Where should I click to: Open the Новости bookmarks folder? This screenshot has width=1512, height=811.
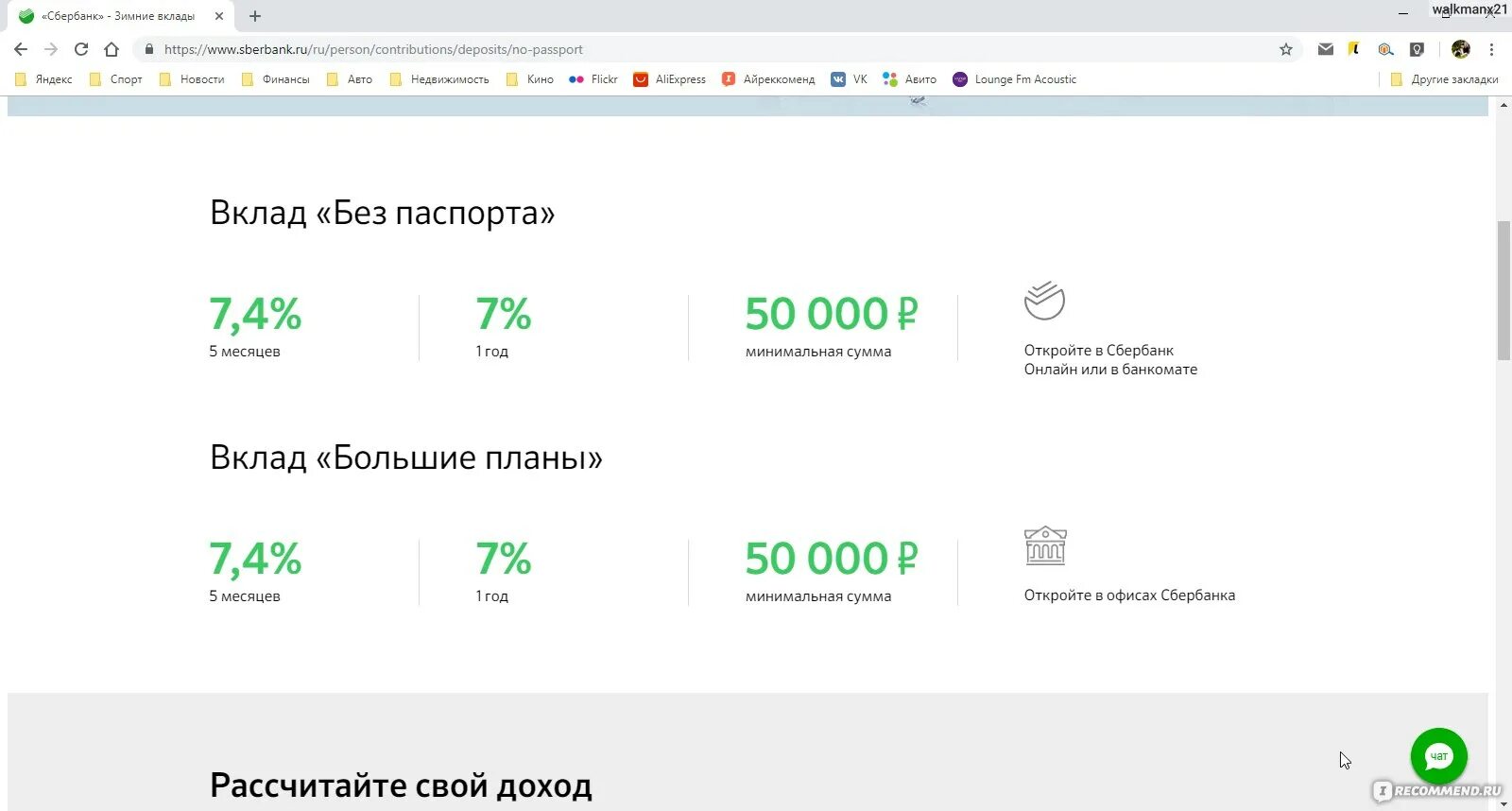click(x=192, y=79)
